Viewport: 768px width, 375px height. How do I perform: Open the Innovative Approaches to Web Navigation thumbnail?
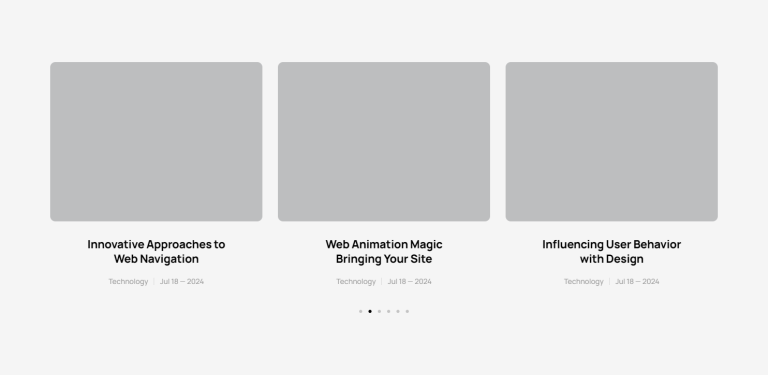point(156,141)
